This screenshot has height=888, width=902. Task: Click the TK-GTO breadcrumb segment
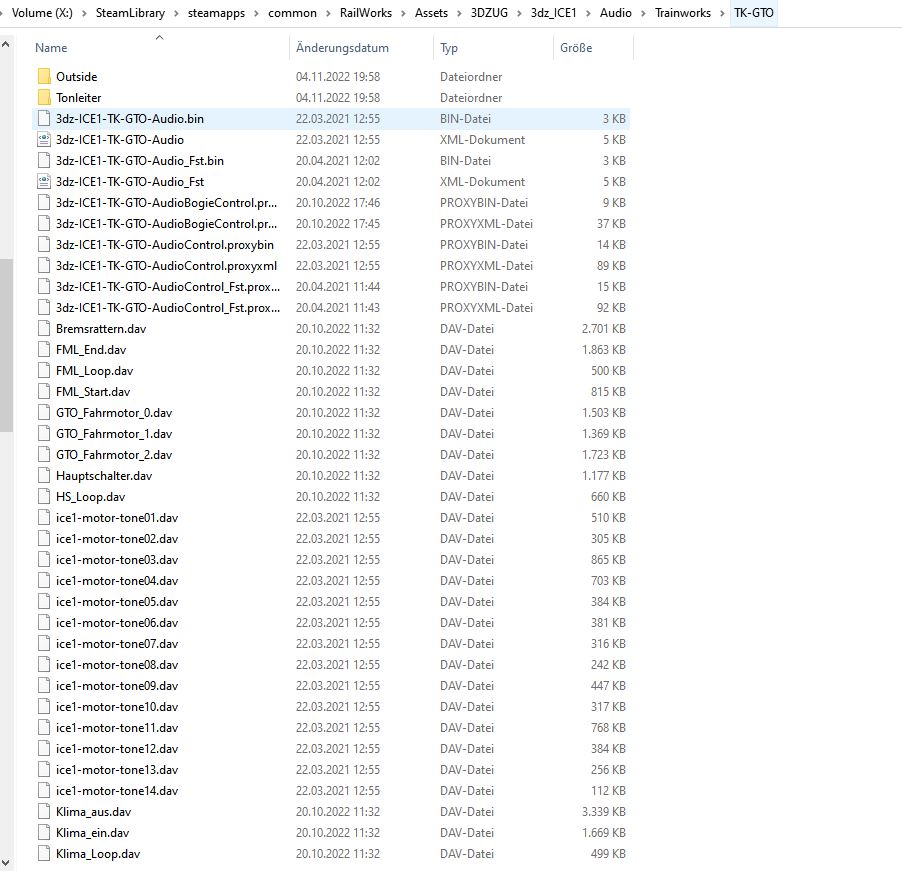point(754,13)
